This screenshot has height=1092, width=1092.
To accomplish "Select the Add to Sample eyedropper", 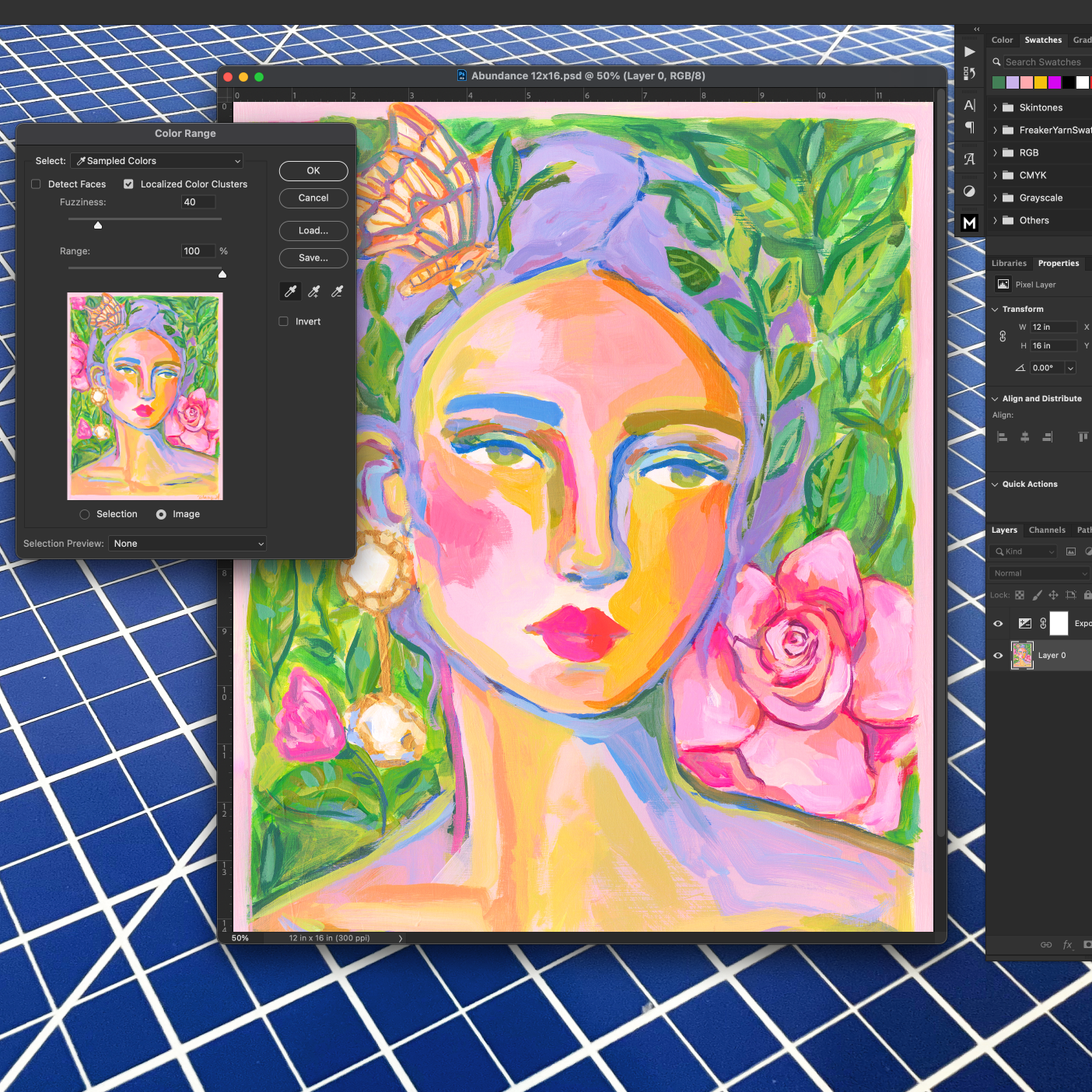I will (x=314, y=292).
